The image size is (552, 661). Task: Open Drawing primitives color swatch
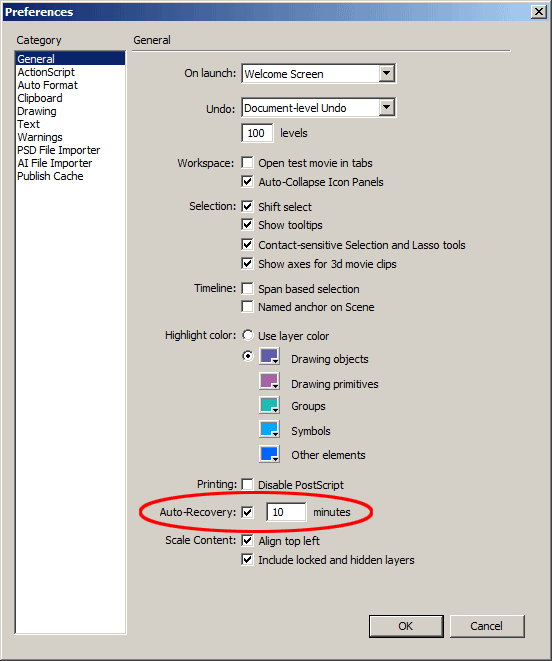pyautogui.click(x=269, y=381)
